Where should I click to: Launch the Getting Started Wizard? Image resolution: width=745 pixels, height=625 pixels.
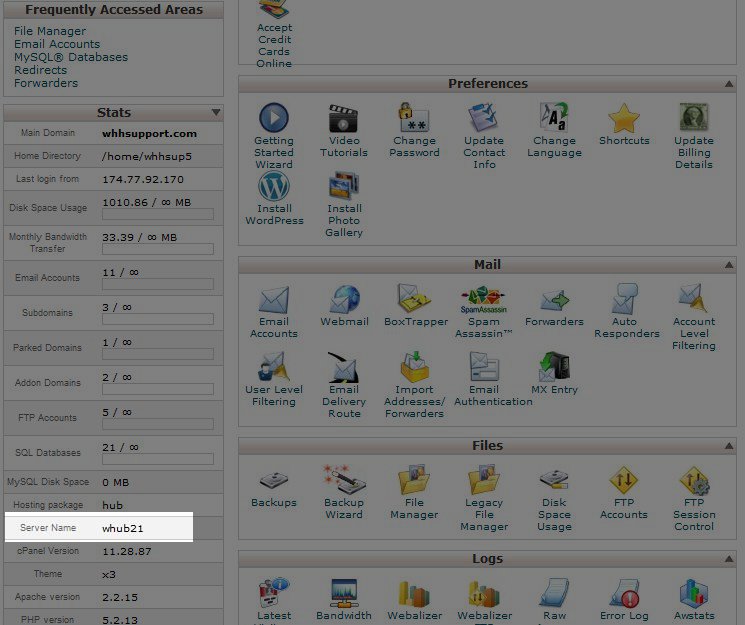click(274, 119)
